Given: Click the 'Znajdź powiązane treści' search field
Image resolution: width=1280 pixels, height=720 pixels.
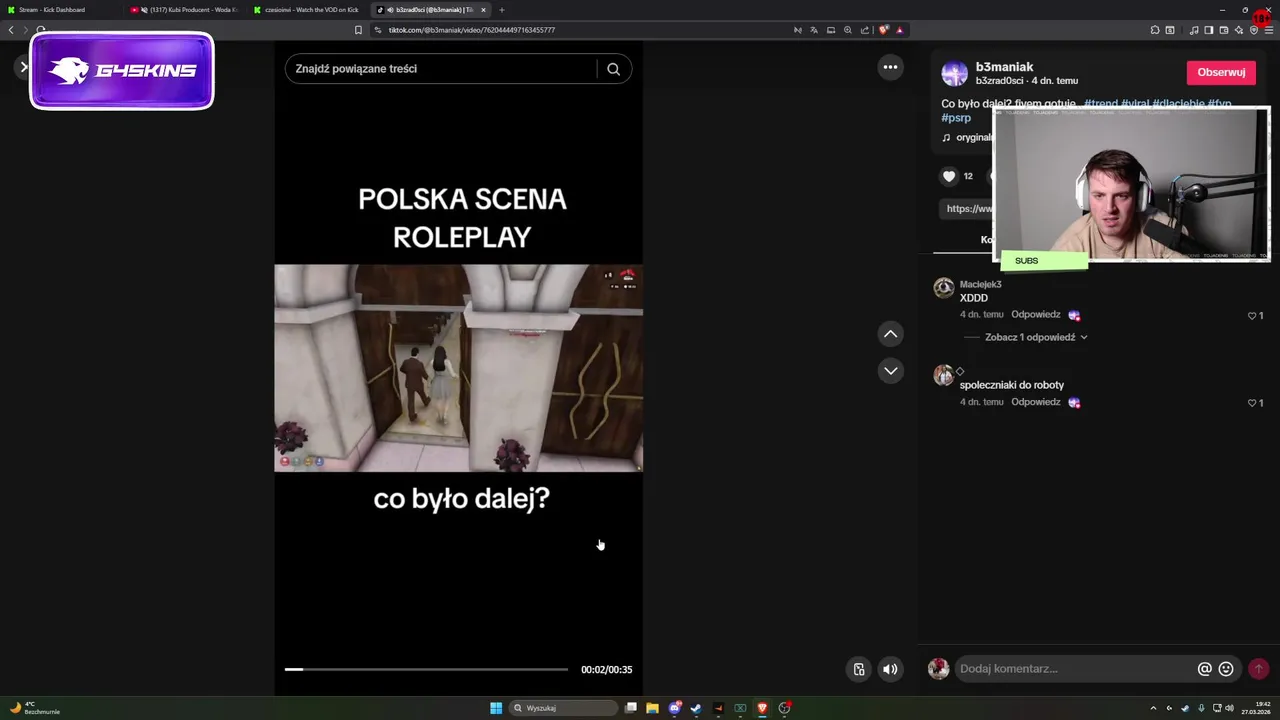Looking at the screenshot, I should 445,69.
